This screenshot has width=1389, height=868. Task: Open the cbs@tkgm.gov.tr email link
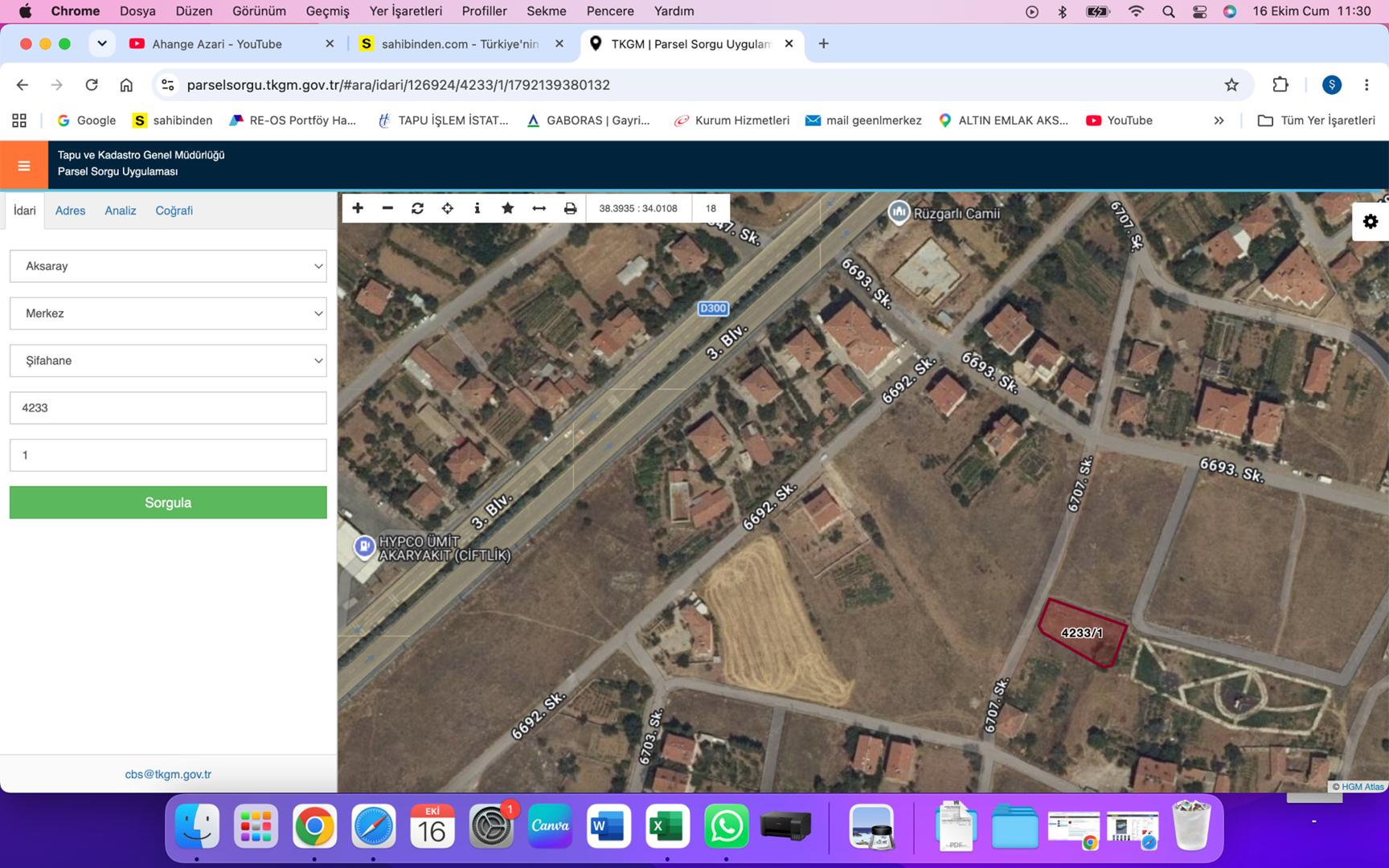[x=168, y=774]
